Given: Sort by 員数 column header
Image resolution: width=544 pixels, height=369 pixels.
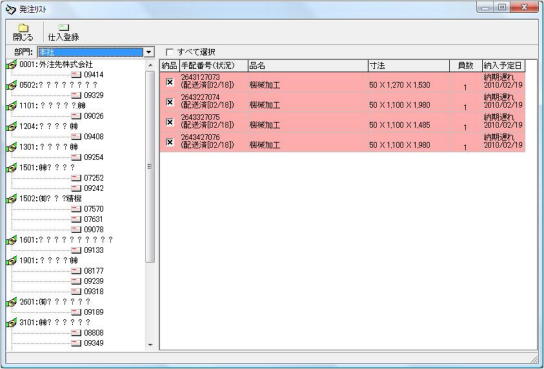Looking at the screenshot, I should point(466,66).
